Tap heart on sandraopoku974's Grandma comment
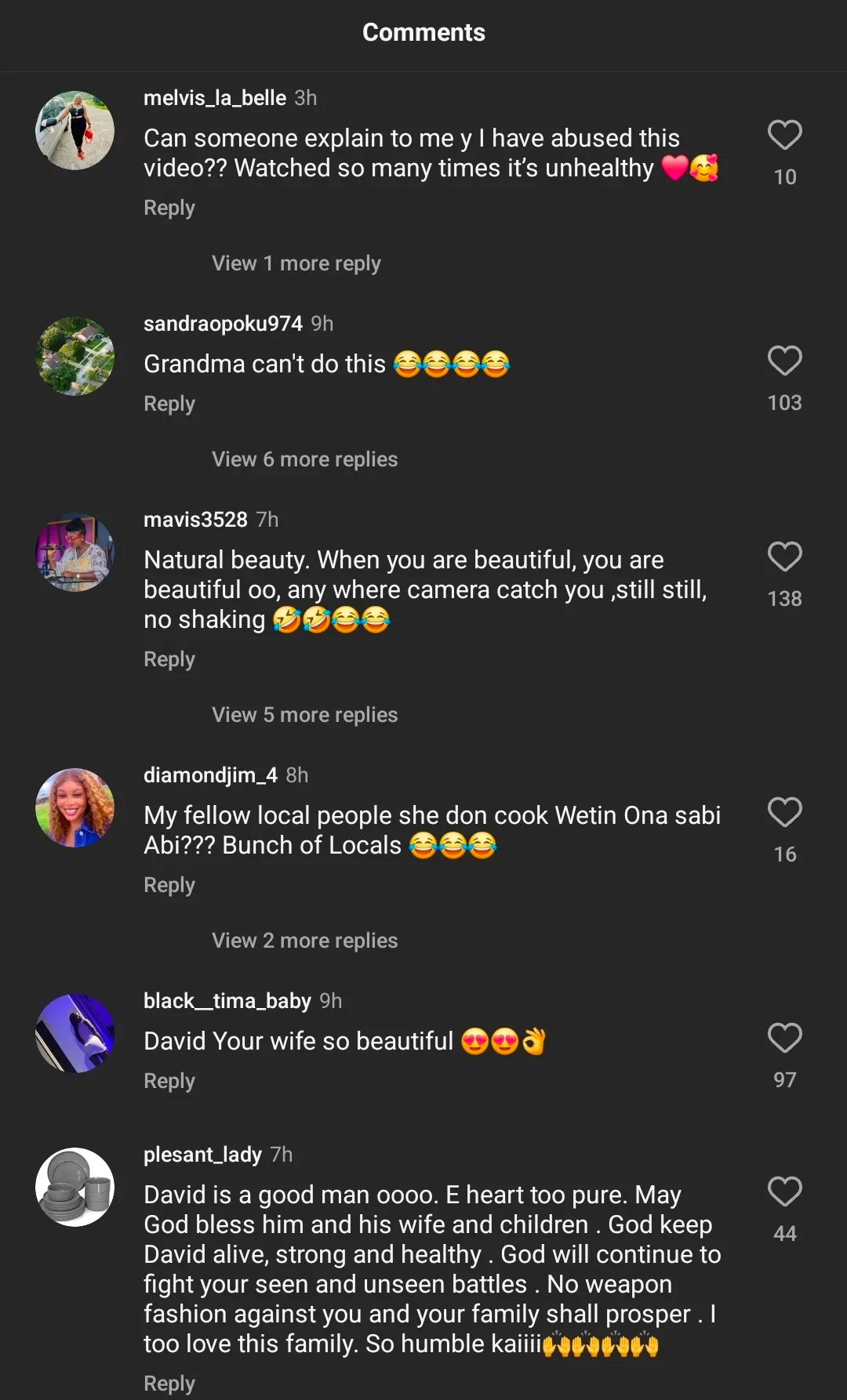This screenshot has height=1400, width=847. tap(784, 361)
